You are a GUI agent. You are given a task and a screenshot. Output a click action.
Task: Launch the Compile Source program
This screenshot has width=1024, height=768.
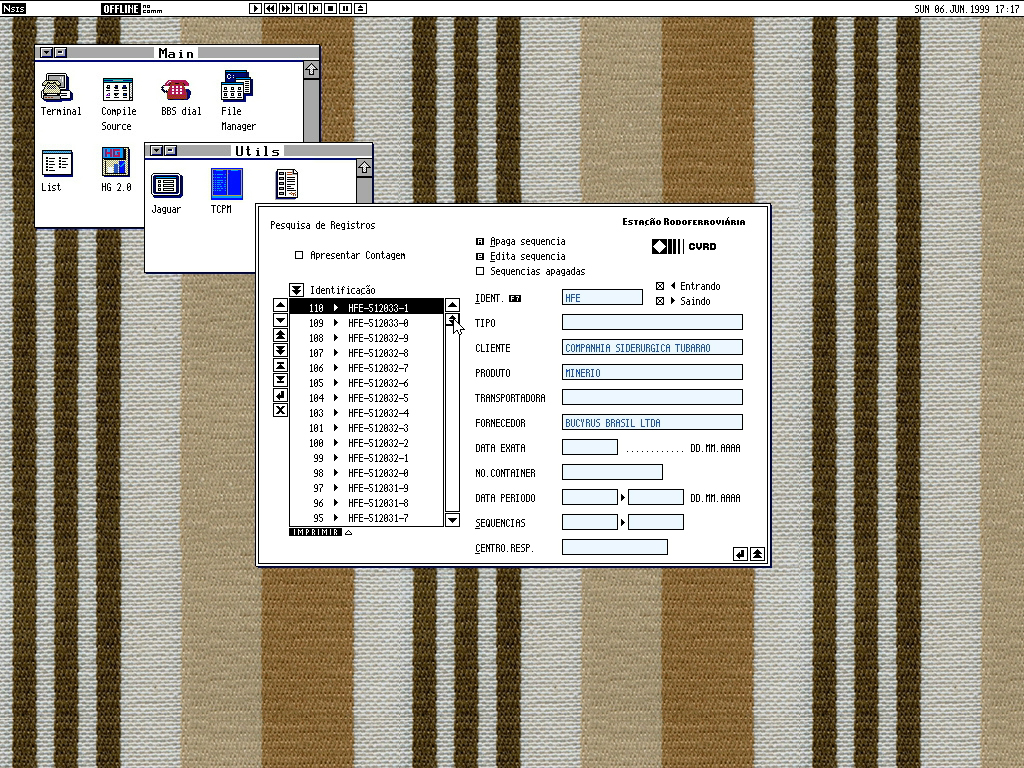(x=118, y=89)
